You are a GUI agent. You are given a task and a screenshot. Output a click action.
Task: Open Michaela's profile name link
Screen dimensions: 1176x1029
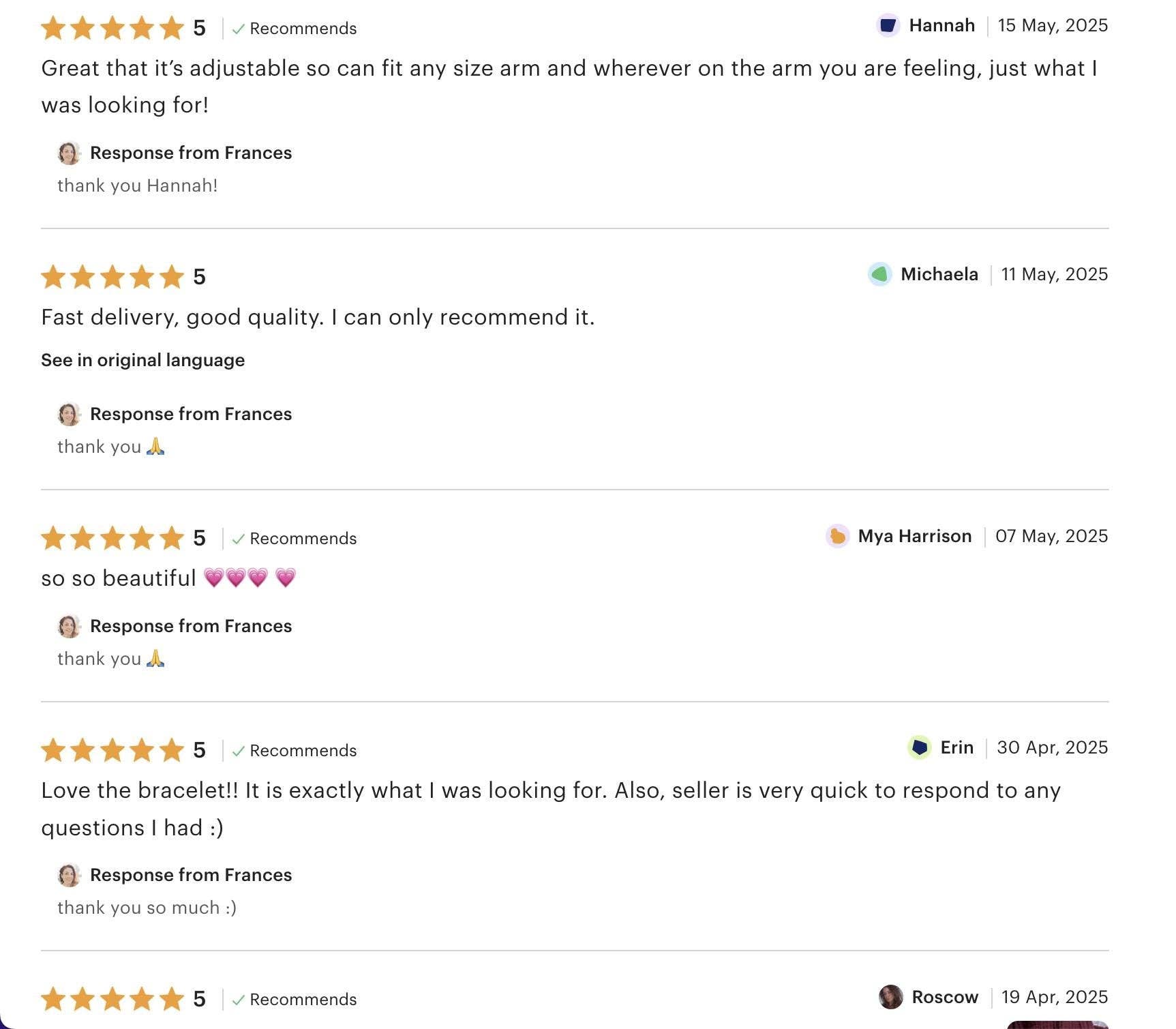[x=939, y=274]
